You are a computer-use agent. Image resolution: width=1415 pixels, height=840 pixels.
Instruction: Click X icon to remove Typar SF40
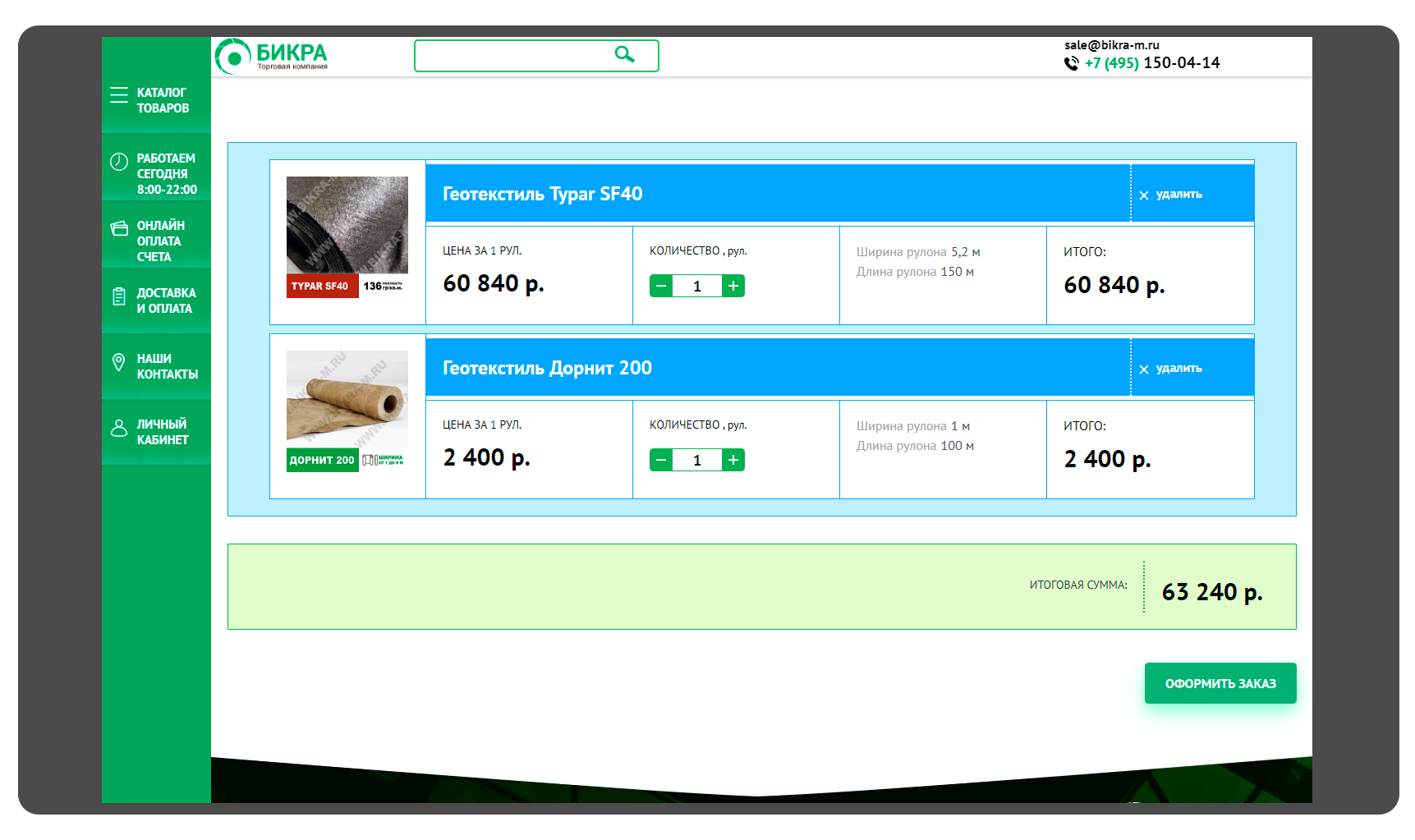point(1144,195)
